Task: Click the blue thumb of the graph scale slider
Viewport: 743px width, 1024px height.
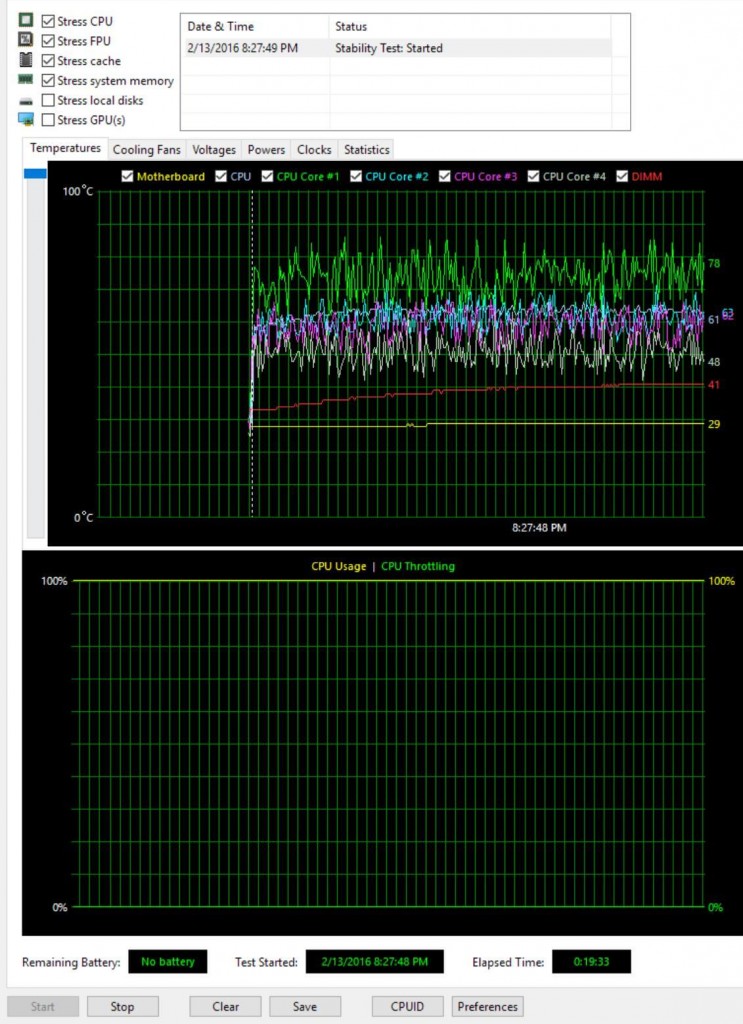Action: point(35,174)
